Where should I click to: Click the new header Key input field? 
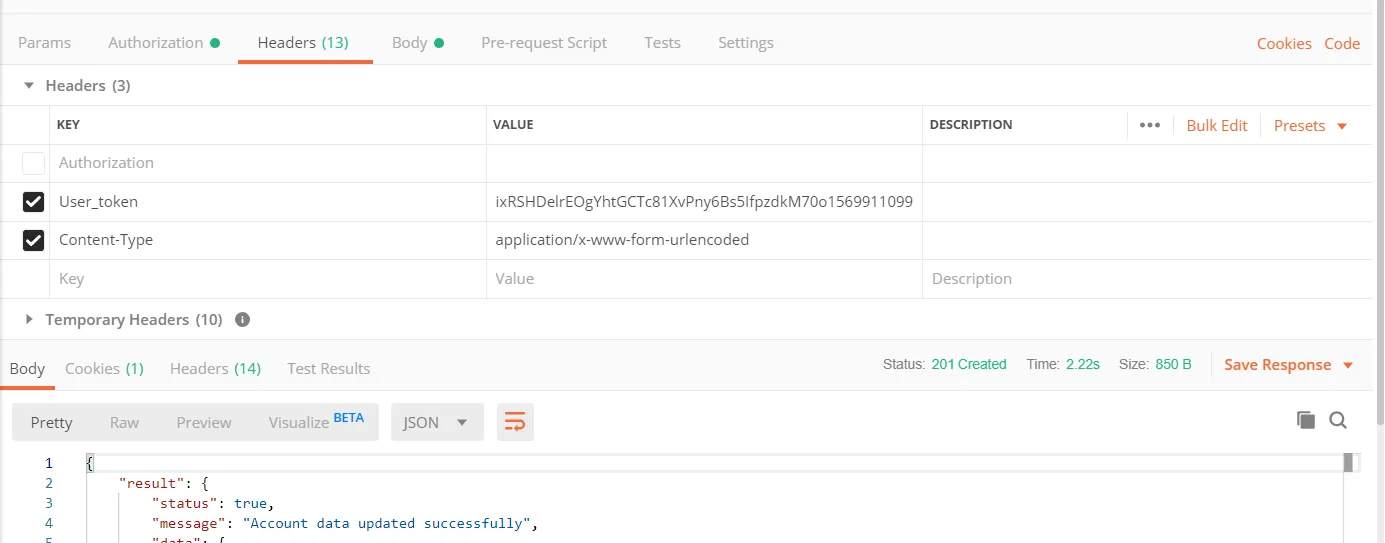(x=268, y=279)
